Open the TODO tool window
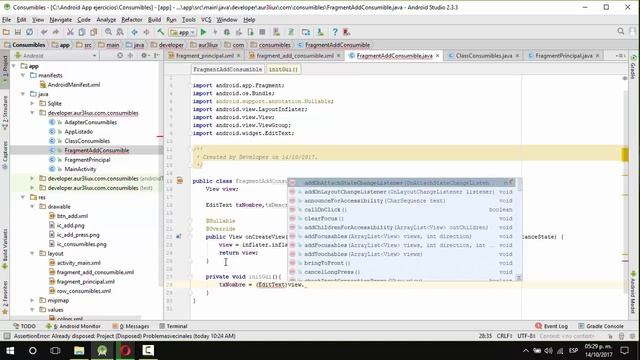 tap(24, 326)
